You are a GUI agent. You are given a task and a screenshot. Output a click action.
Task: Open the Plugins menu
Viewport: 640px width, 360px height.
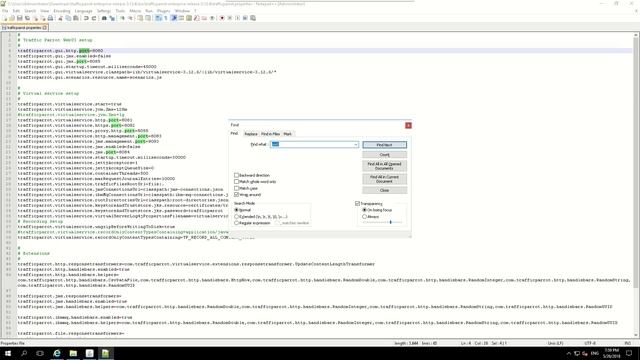[163, 11]
